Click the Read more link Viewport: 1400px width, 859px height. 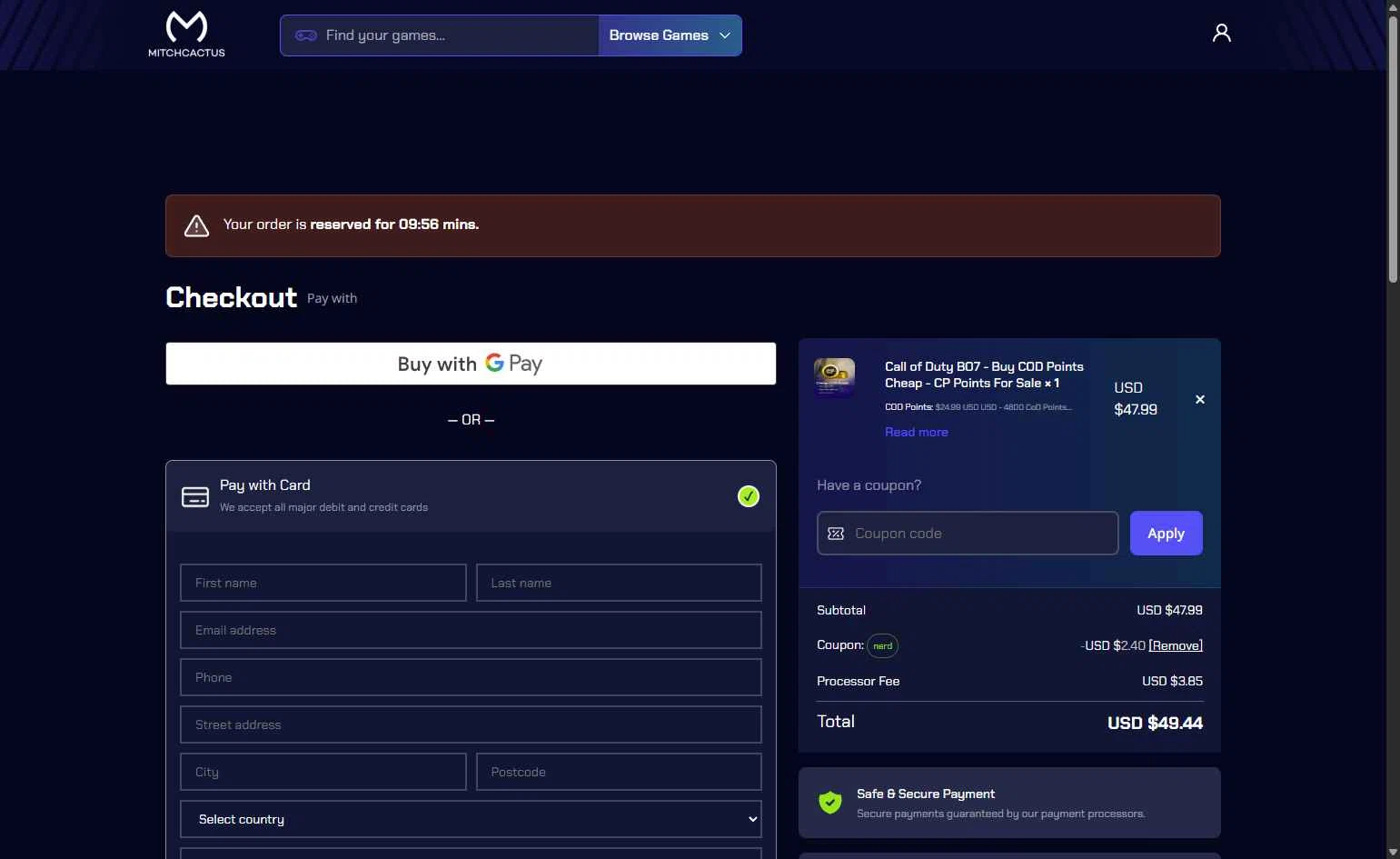tap(917, 433)
